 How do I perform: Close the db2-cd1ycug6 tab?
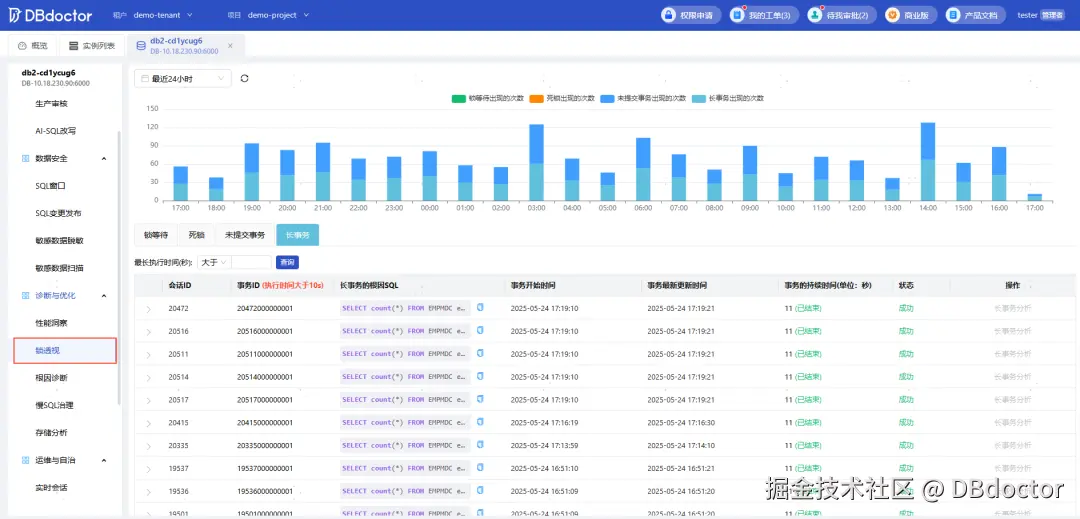tap(230, 45)
